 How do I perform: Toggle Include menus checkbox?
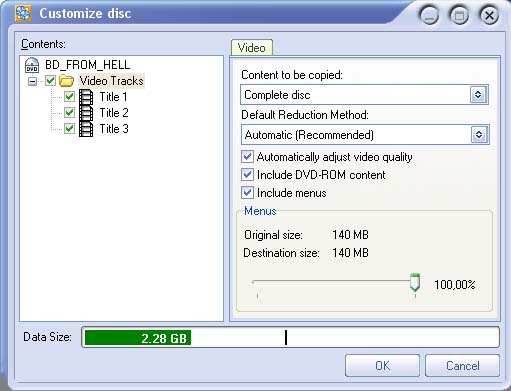(x=247, y=193)
